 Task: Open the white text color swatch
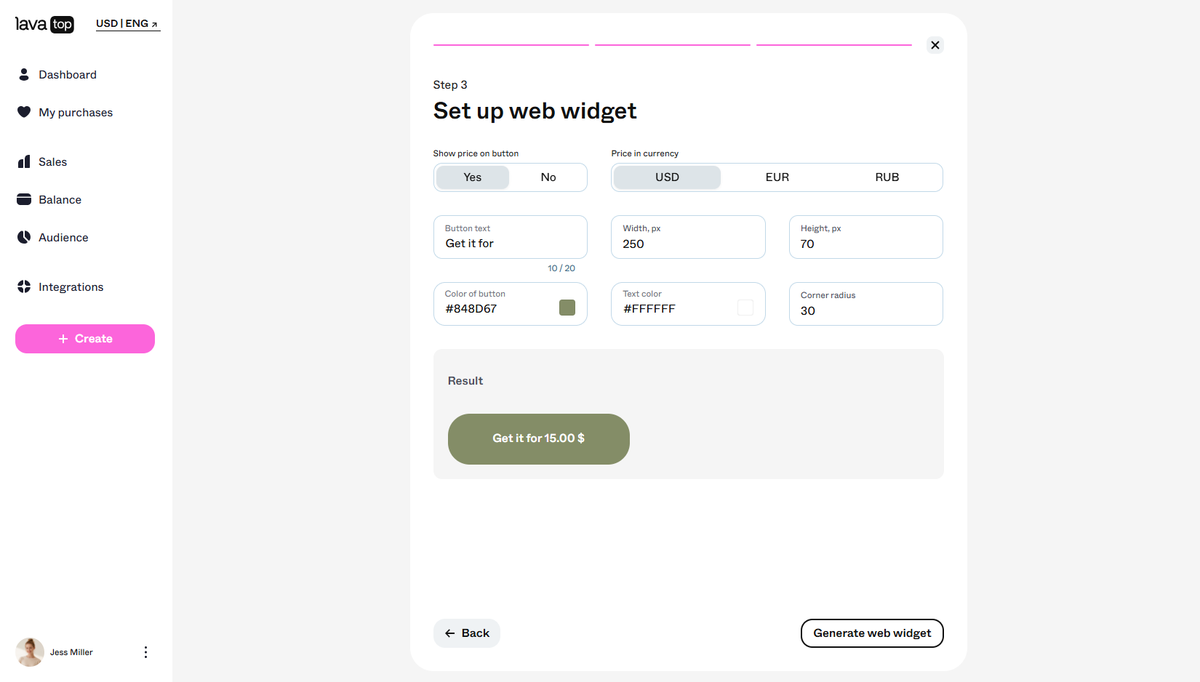click(745, 308)
